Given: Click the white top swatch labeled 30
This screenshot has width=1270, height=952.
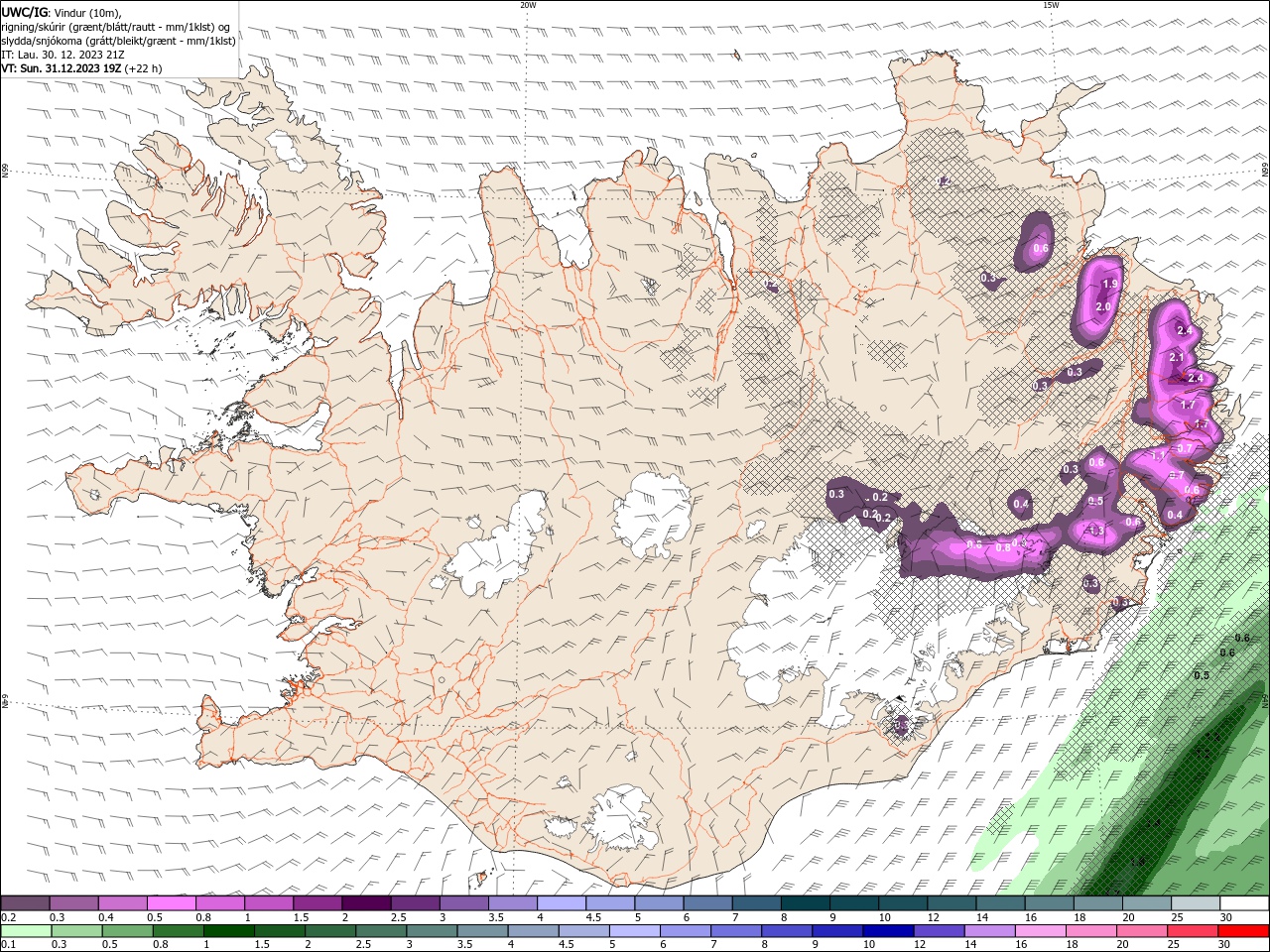Looking at the screenshot, I should [x=1242, y=903].
